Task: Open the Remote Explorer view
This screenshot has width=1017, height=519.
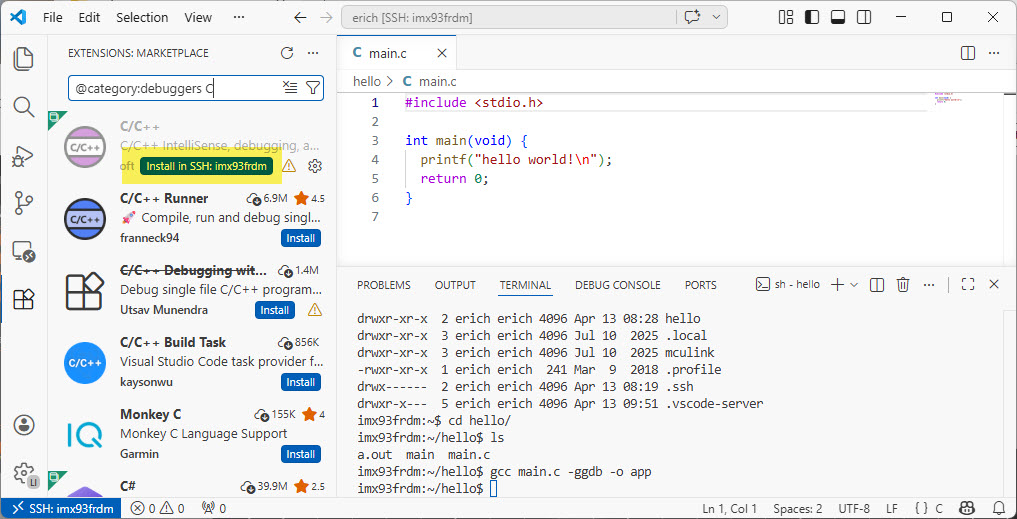Action: pyautogui.click(x=23, y=251)
